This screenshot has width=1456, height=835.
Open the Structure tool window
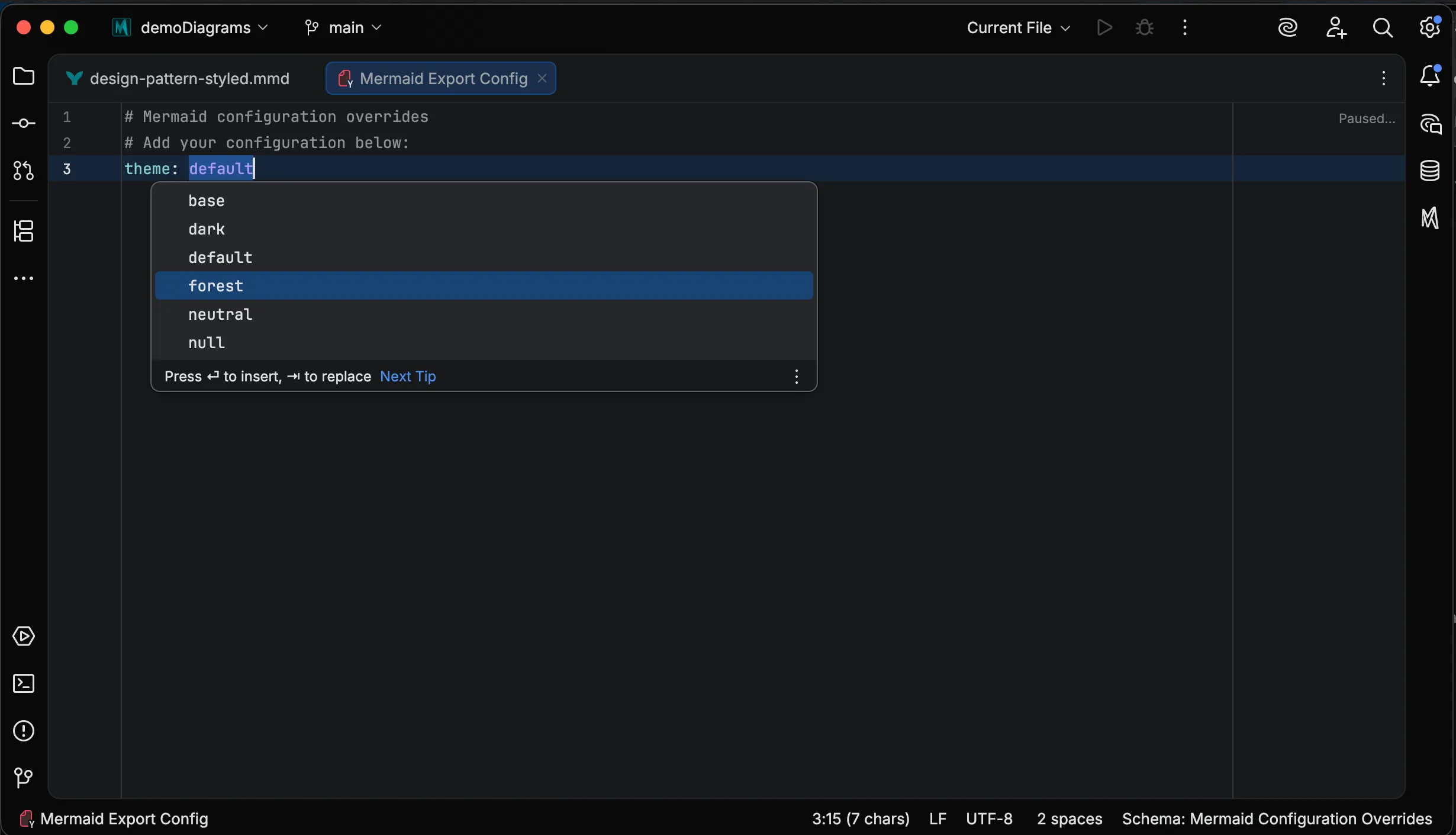coord(24,232)
